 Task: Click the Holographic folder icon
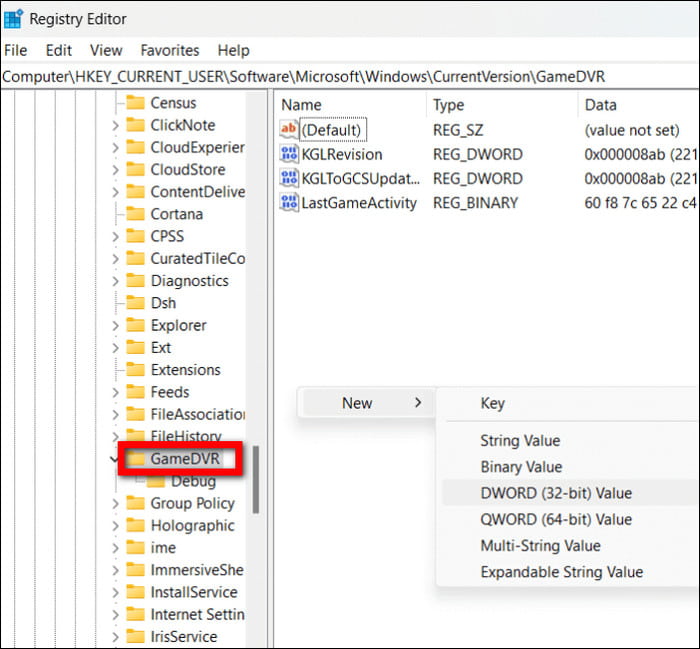click(x=135, y=526)
